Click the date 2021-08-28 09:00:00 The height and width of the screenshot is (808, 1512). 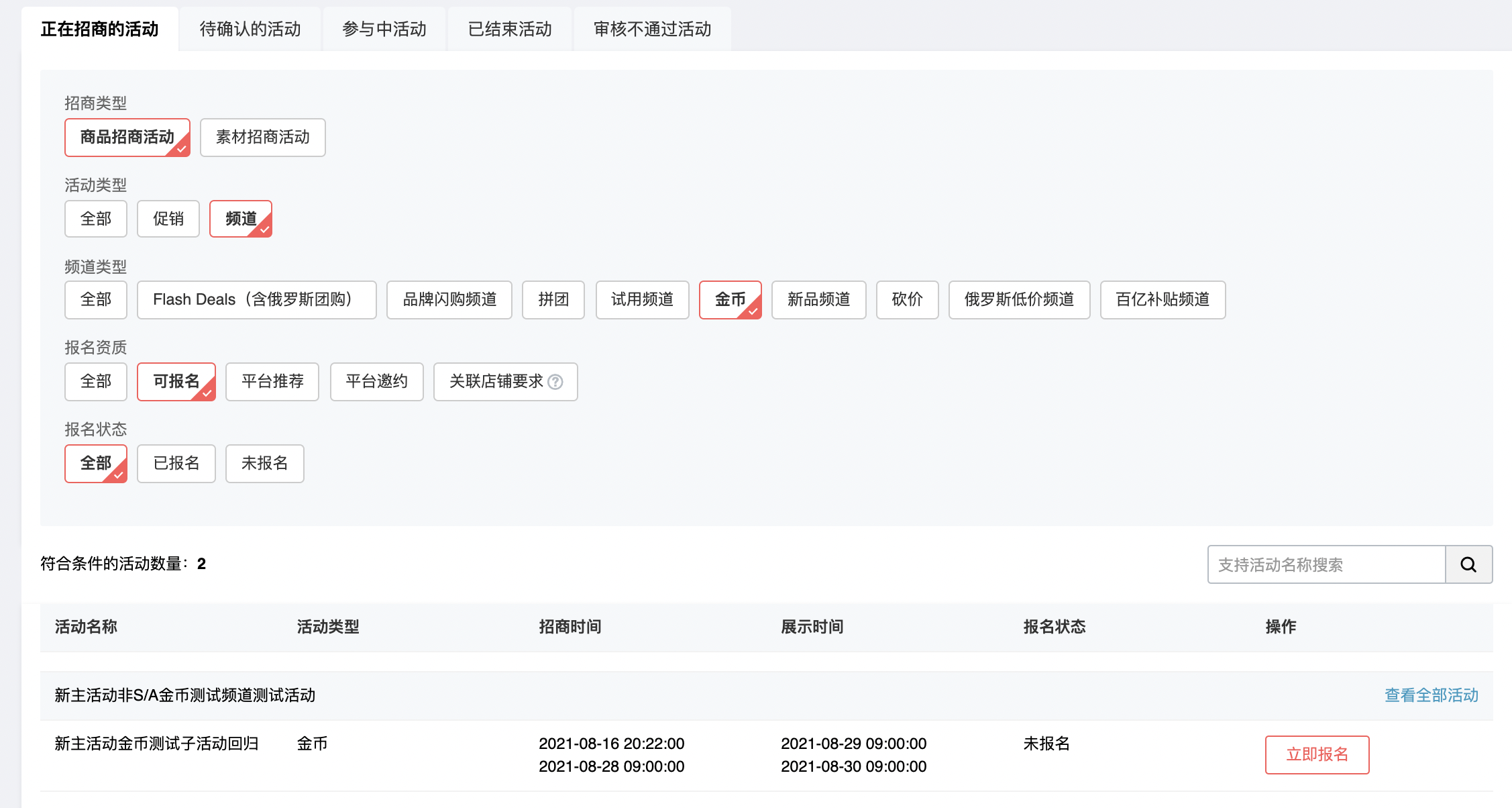pos(612,766)
